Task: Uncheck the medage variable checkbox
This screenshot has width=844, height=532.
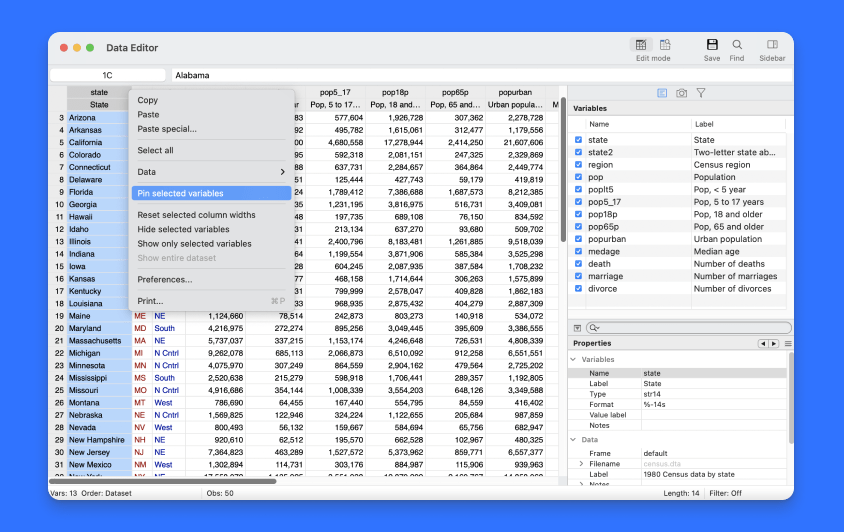Action: coord(578,251)
